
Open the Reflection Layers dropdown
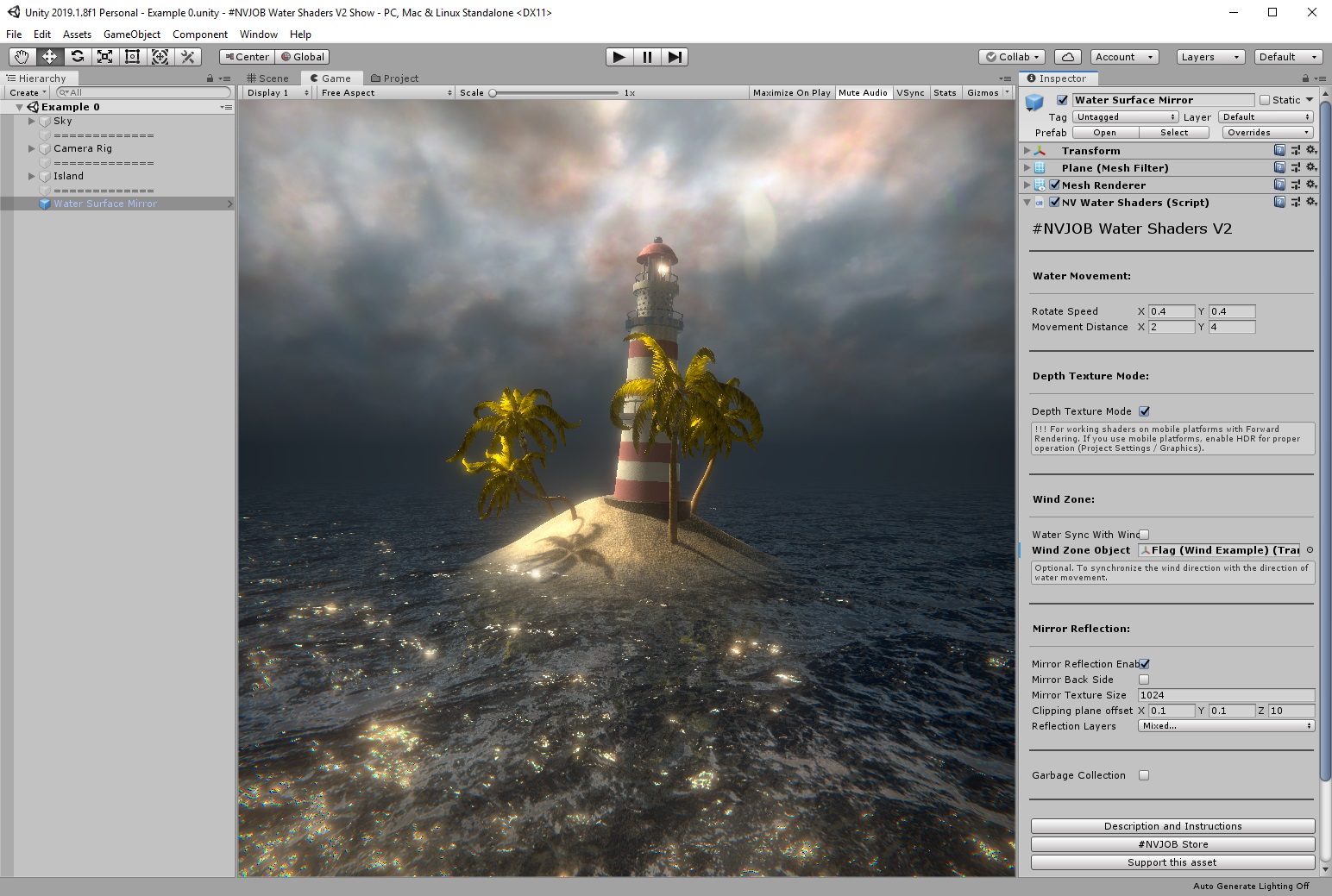1226,726
